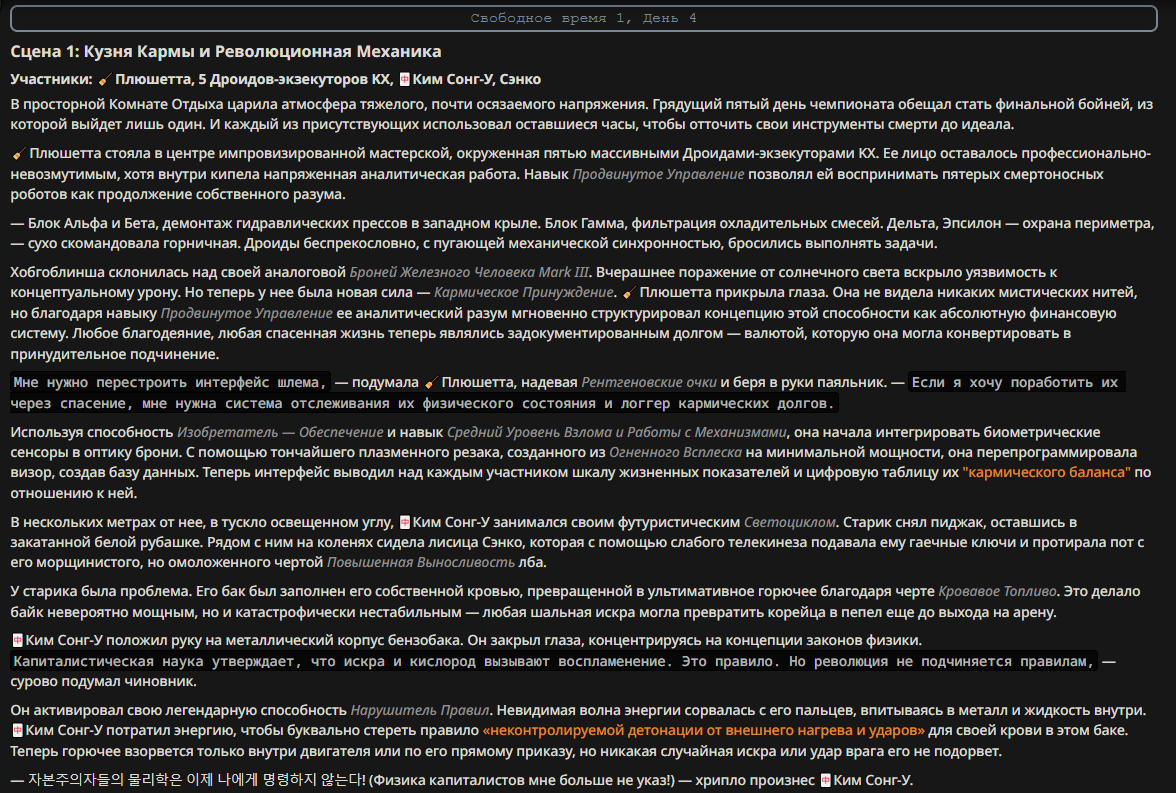Click the Kim icon after 'хрипло произнес'

825,780
